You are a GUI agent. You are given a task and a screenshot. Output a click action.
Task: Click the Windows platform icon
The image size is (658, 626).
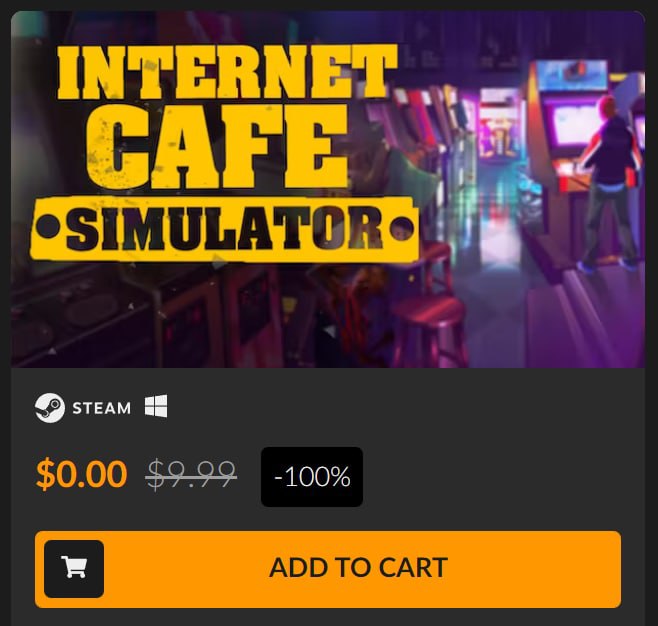156,406
